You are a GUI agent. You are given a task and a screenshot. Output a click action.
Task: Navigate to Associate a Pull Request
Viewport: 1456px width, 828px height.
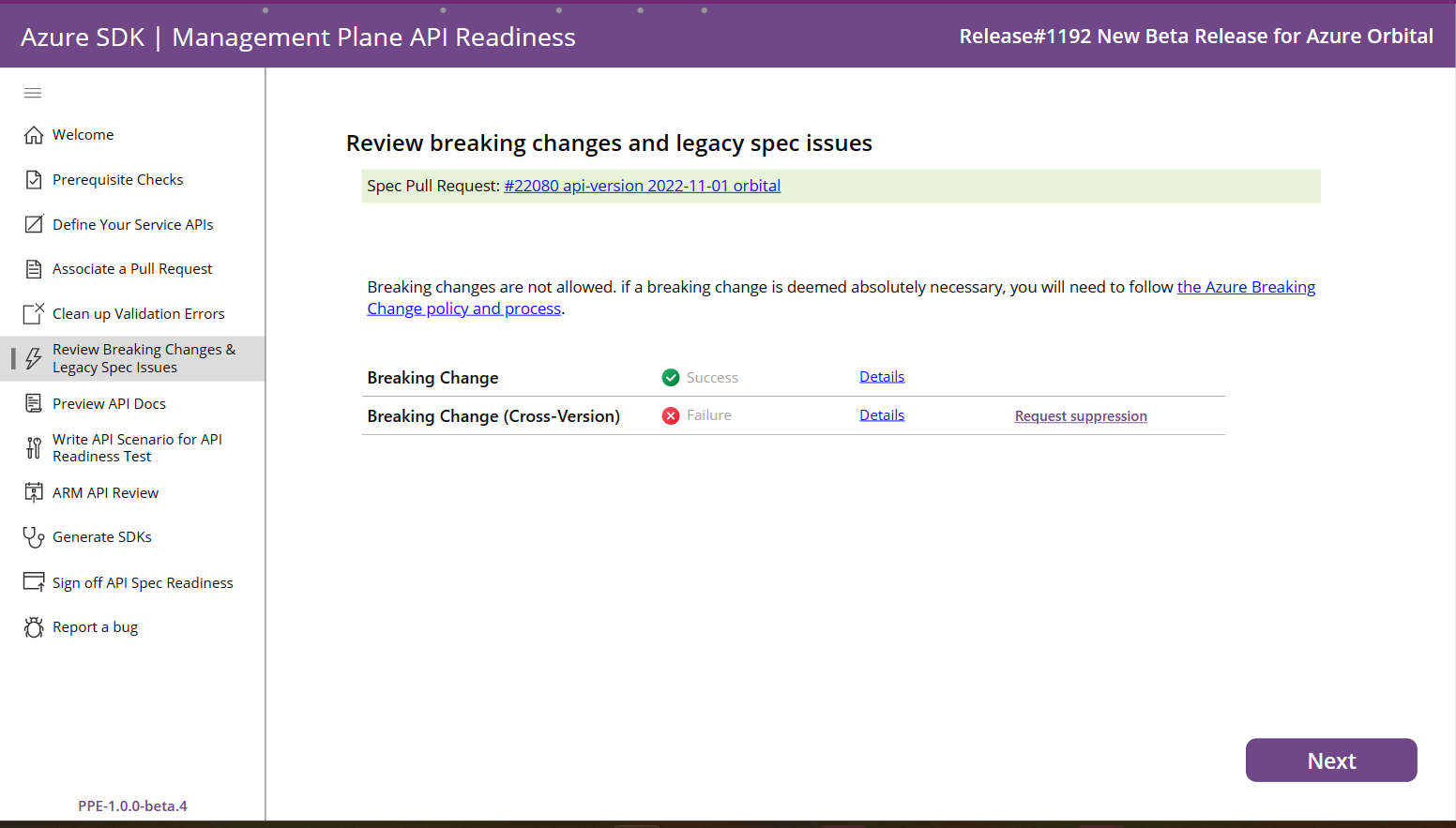click(132, 269)
